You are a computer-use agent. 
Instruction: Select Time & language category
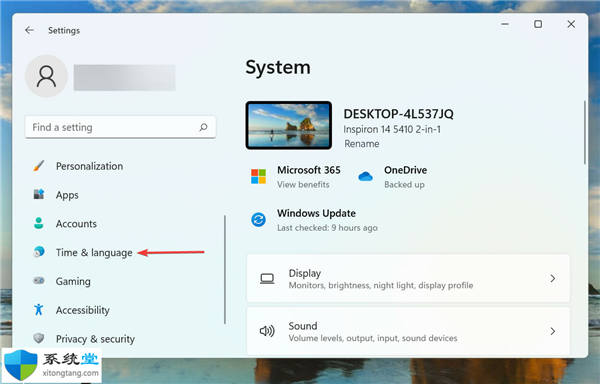(x=94, y=252)
